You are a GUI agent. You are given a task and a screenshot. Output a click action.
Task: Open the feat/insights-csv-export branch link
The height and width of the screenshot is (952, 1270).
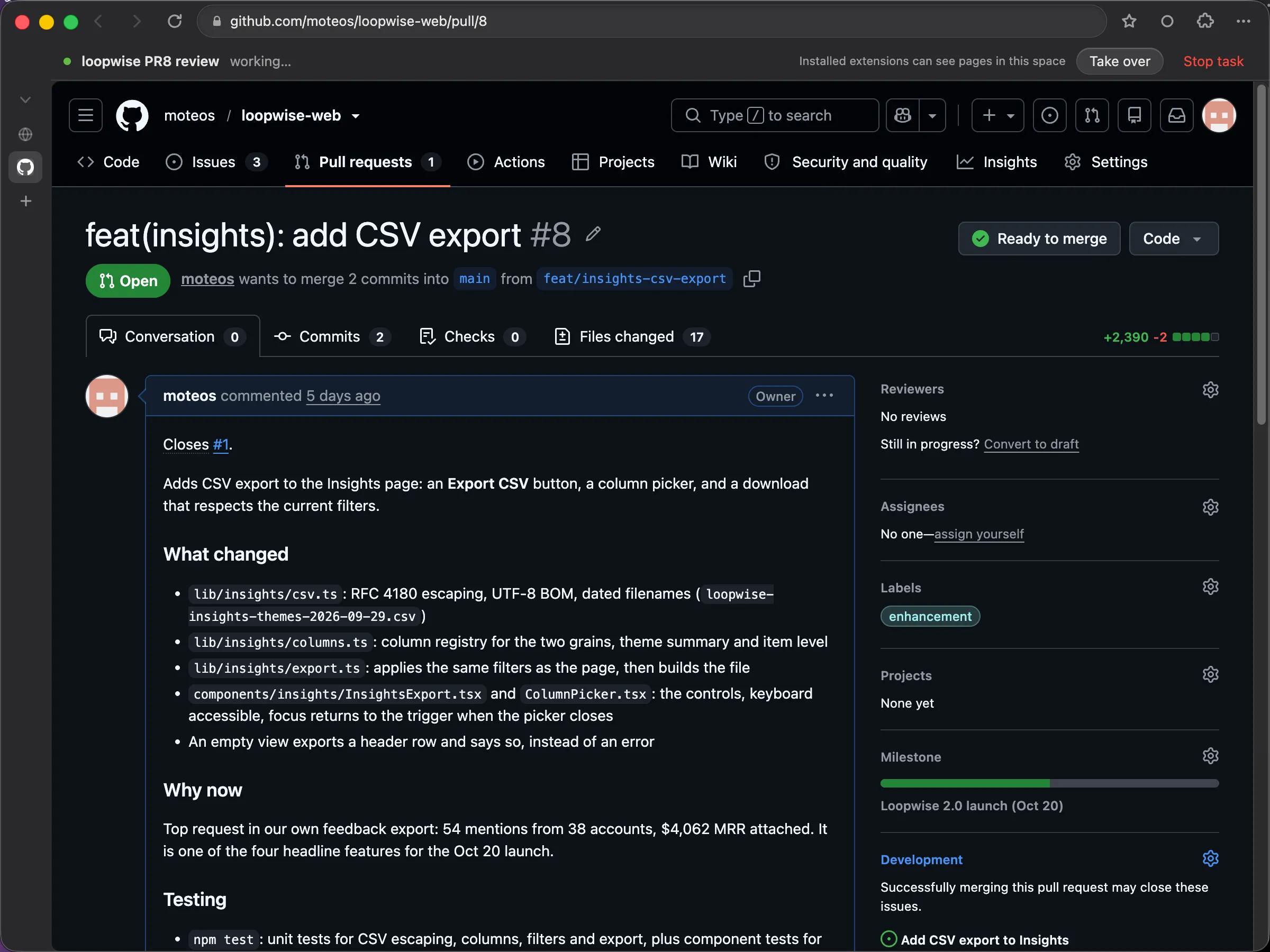pyautogui.click(x=634, y=279)
